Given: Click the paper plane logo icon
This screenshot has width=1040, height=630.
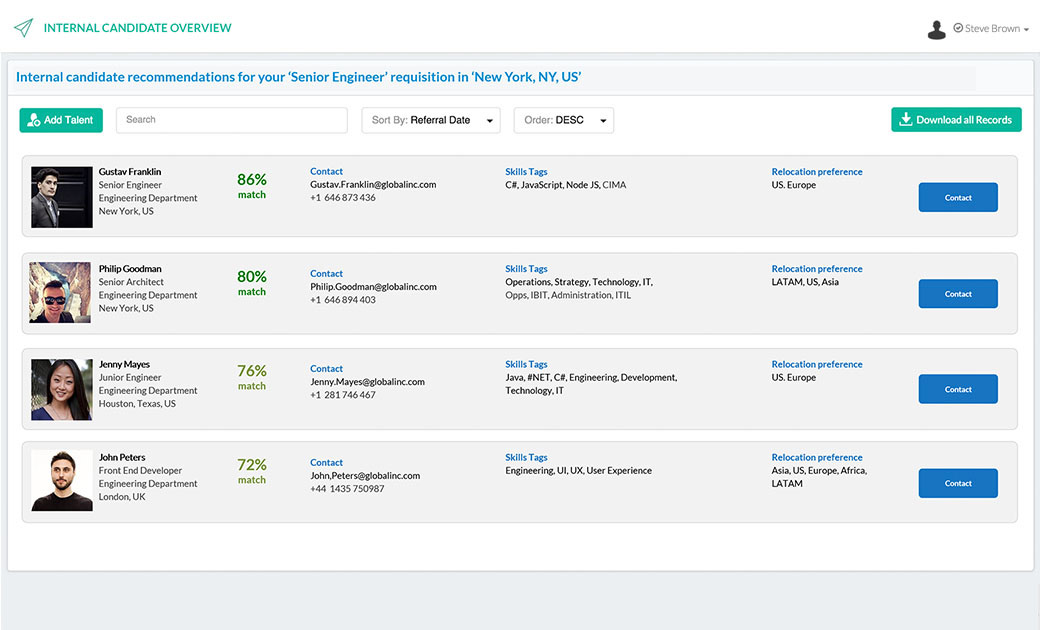Looking at the screenshot, I should [x=23, y=28].
